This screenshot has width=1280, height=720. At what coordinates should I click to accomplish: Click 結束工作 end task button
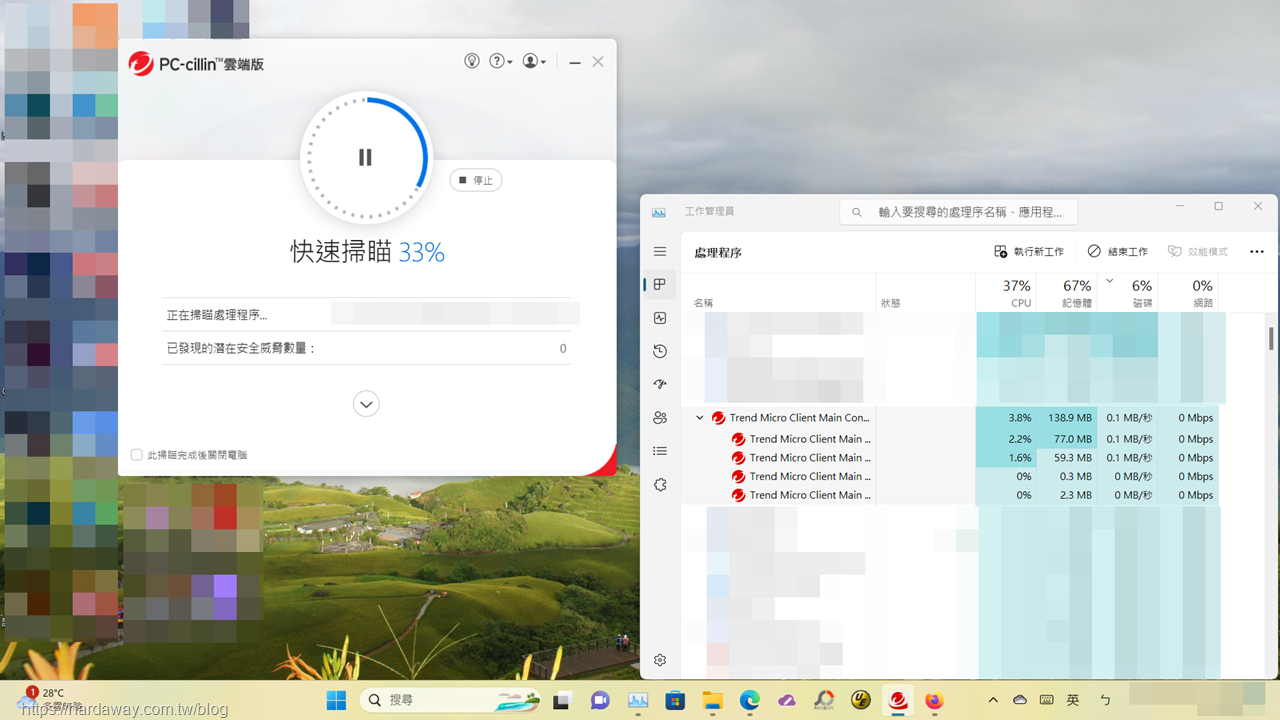(1118, 252)
